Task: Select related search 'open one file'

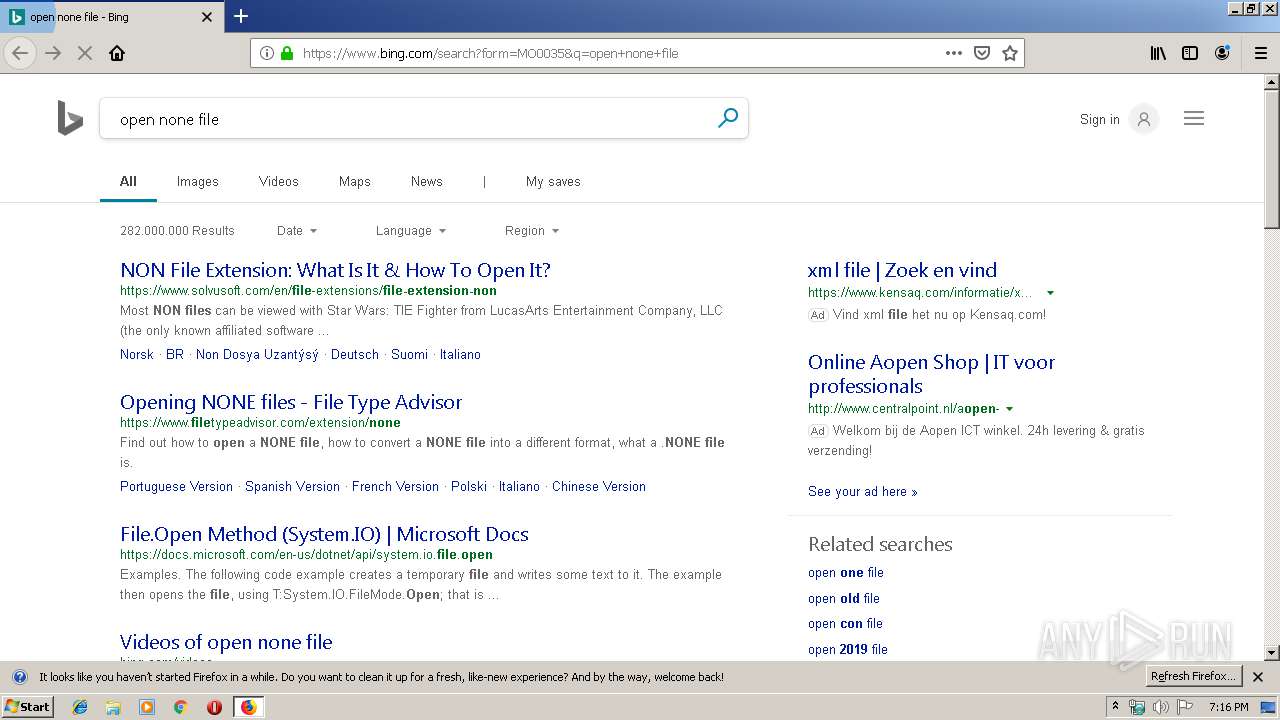Action: click(846, 573)
